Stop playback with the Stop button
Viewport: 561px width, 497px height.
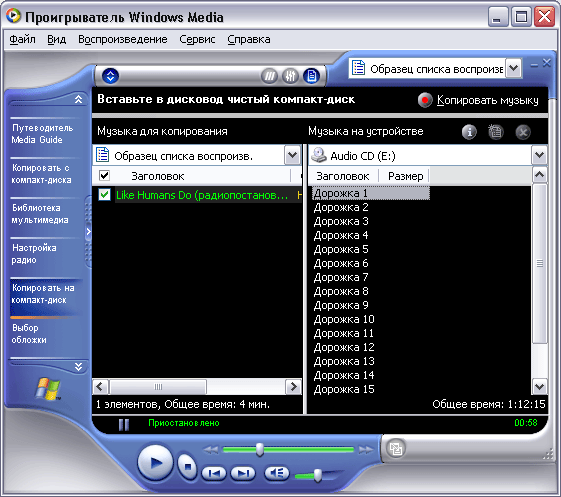coord(187,467)
